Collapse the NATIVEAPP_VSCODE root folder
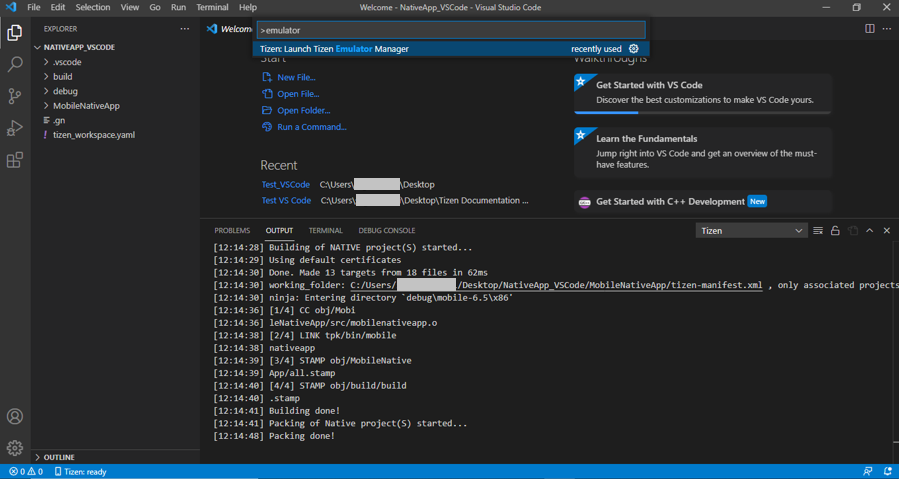This screenshot has width=899, height=479. point(79,47)
